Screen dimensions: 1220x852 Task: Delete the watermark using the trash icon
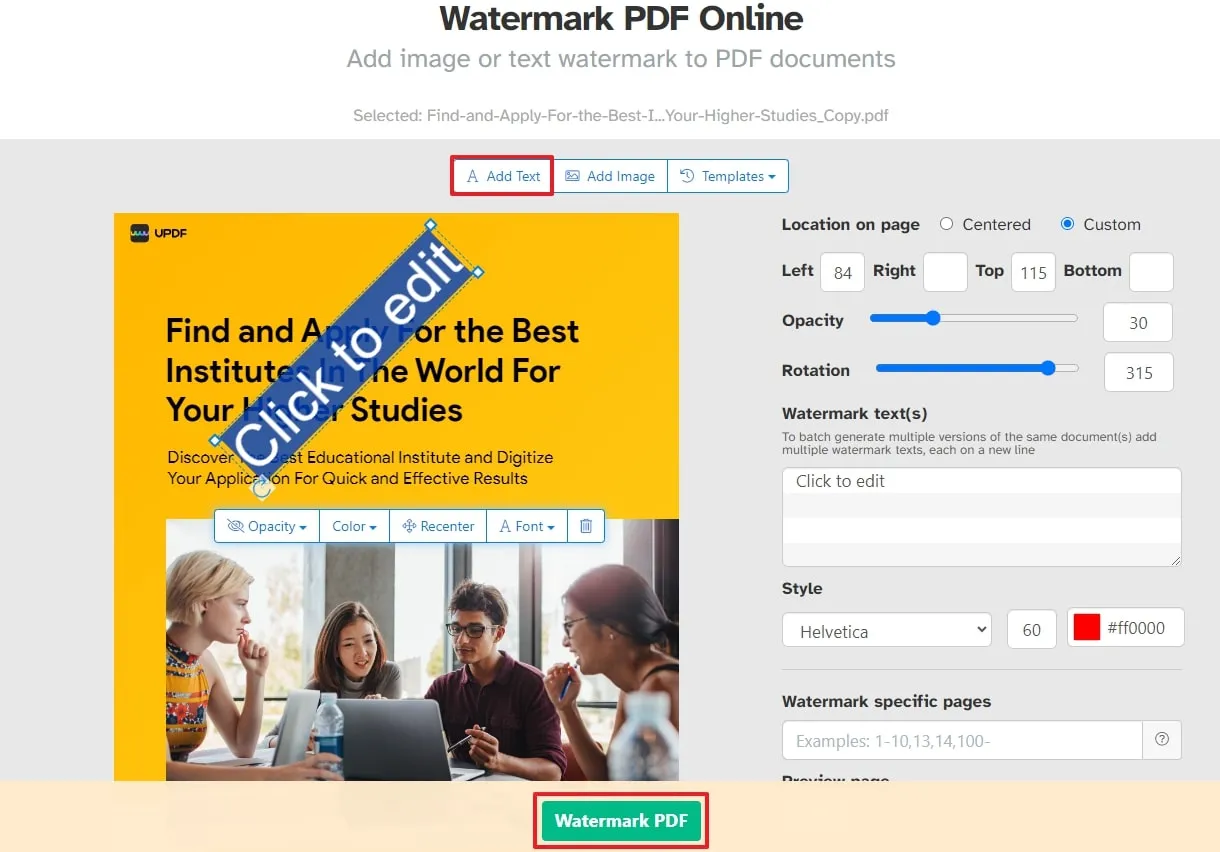(585, 526)
